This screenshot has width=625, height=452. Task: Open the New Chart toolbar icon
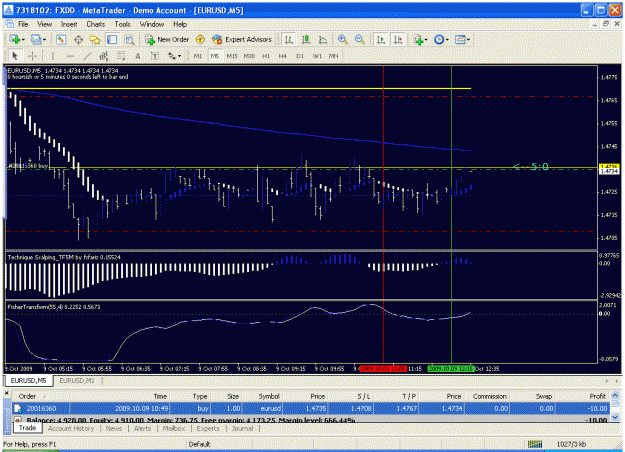[15, 39]
